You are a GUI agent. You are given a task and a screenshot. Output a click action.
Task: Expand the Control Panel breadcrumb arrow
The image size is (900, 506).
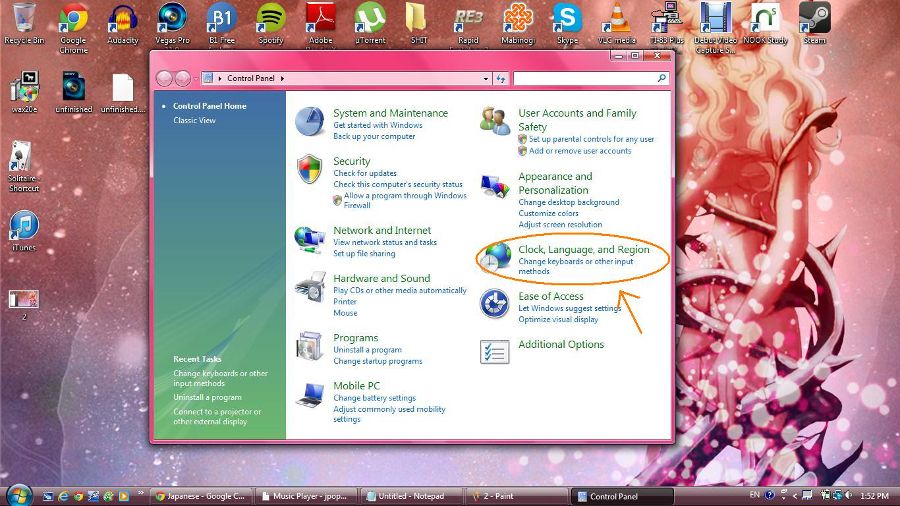[x=283, y=78]
